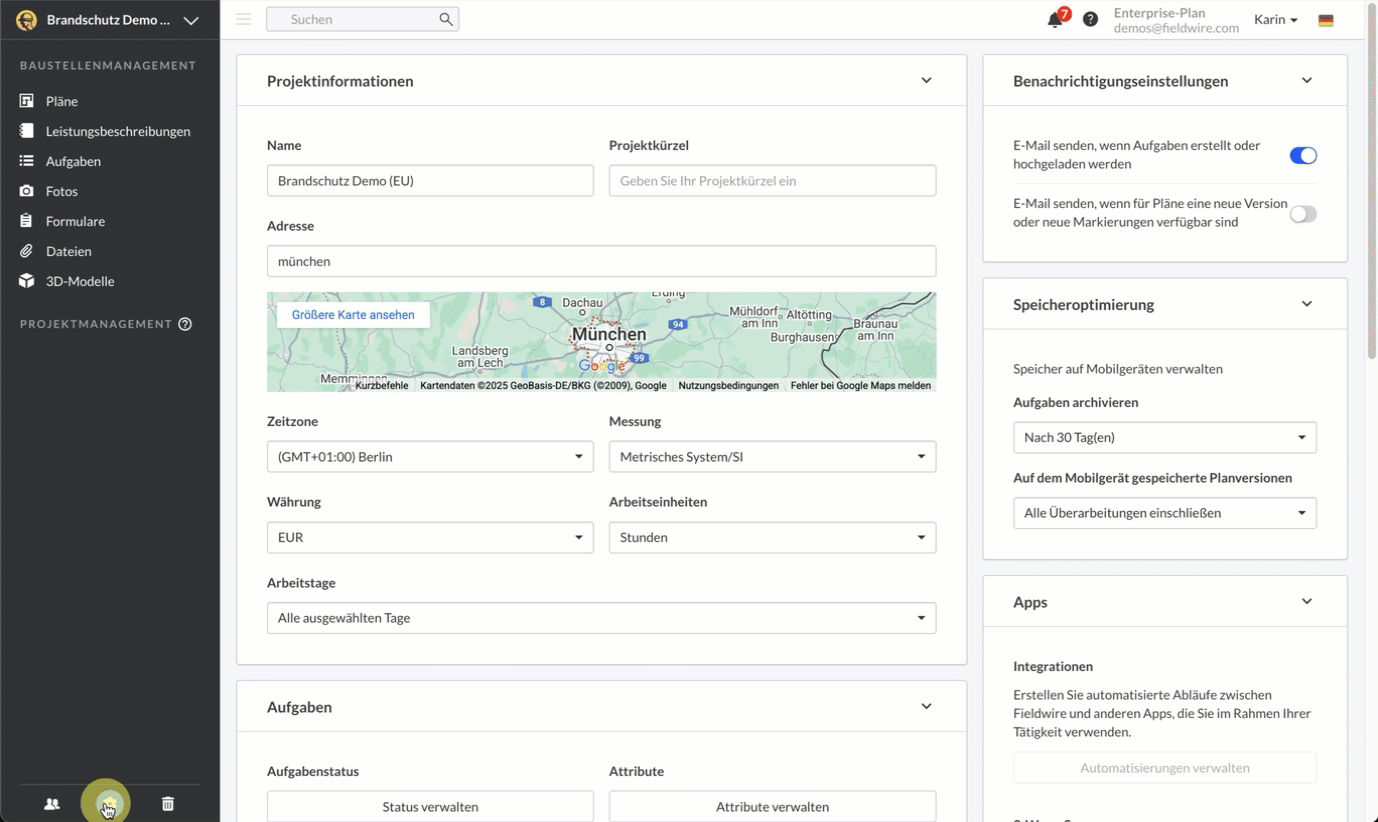Click the Projektmanagement help question mark
Viewport: 1378px width, 822px height.
[185, 324]
